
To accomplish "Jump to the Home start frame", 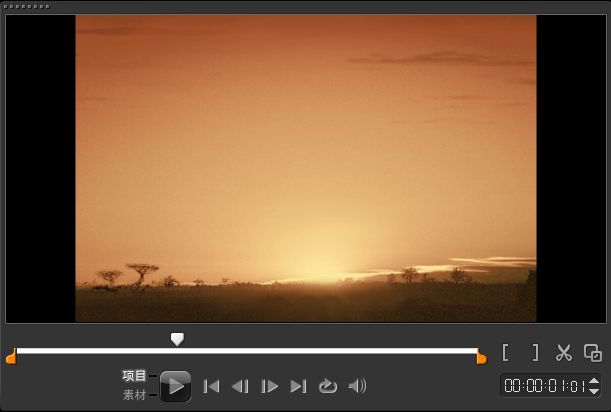I will [x=212, y=386].
